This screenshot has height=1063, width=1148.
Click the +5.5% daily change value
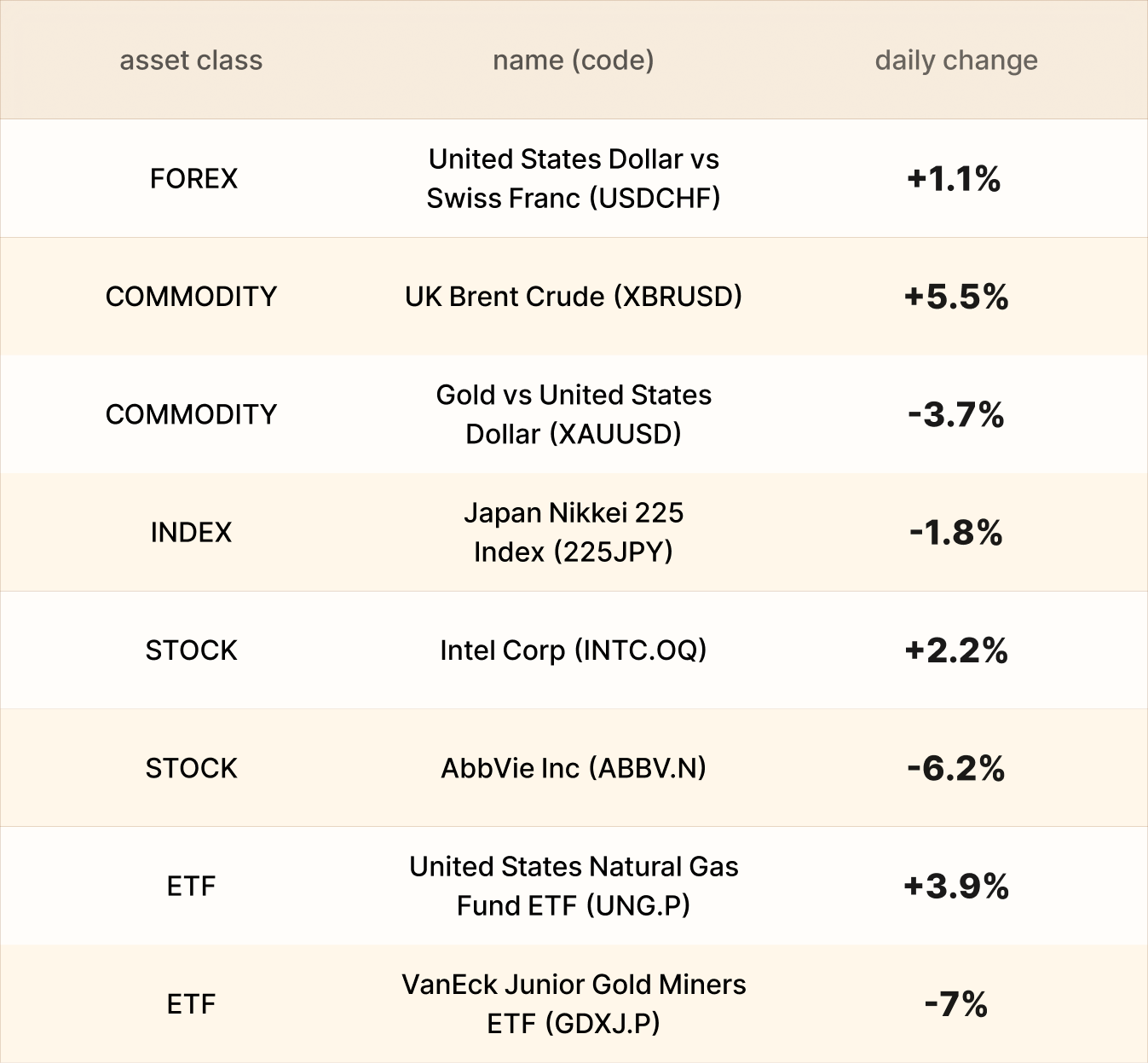pyautogui.click(x=955, y=297)
